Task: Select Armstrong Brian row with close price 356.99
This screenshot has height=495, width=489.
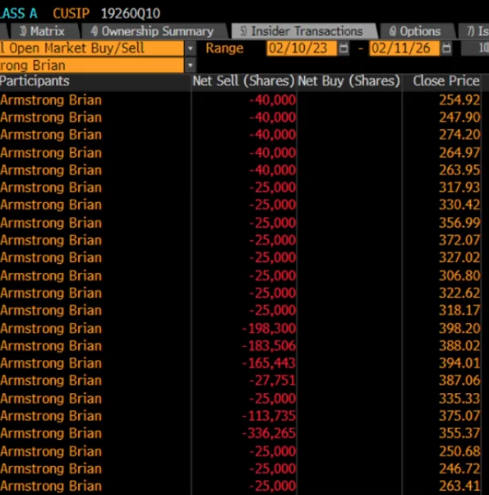Action: [240, 223]
